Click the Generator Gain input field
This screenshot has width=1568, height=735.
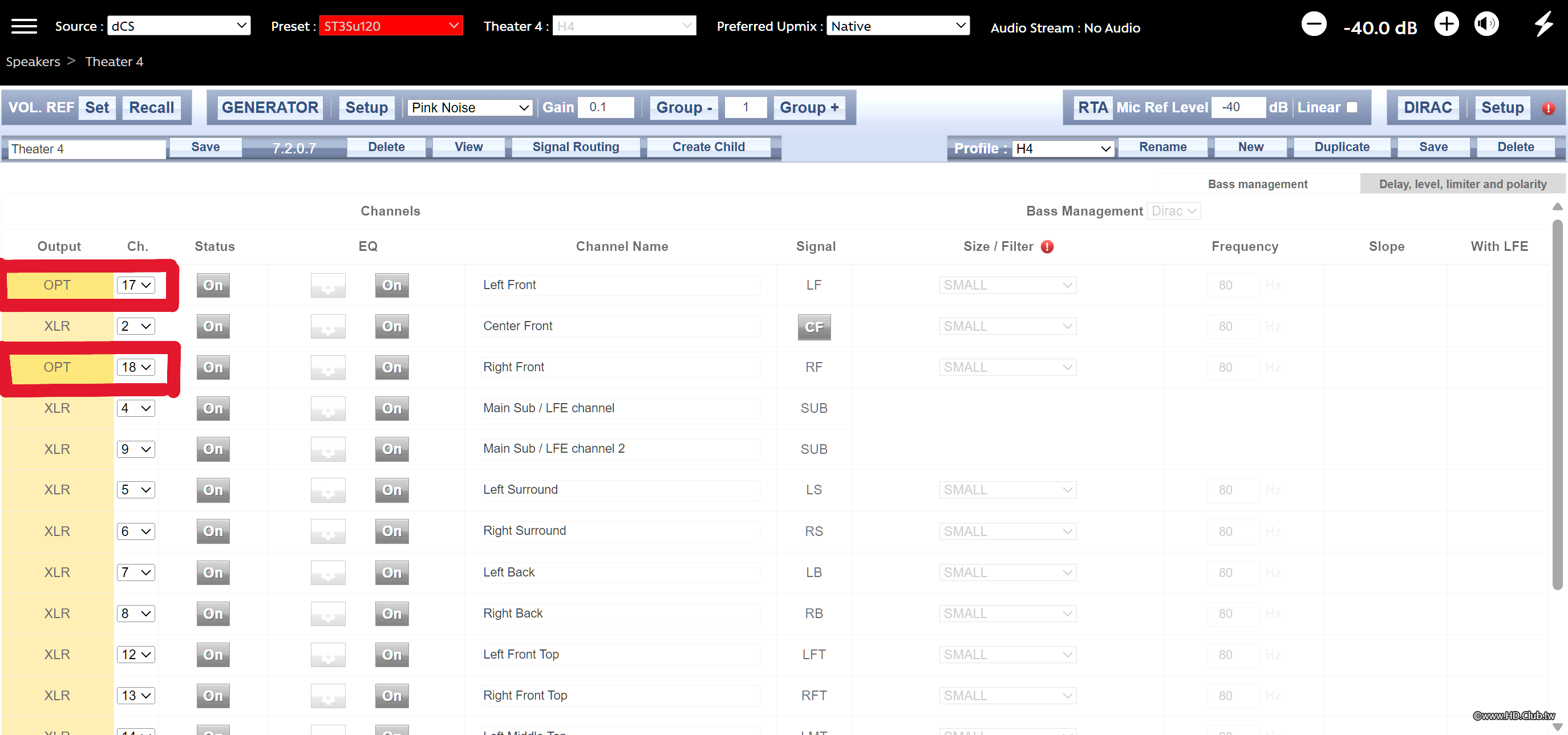coord(605,107)
